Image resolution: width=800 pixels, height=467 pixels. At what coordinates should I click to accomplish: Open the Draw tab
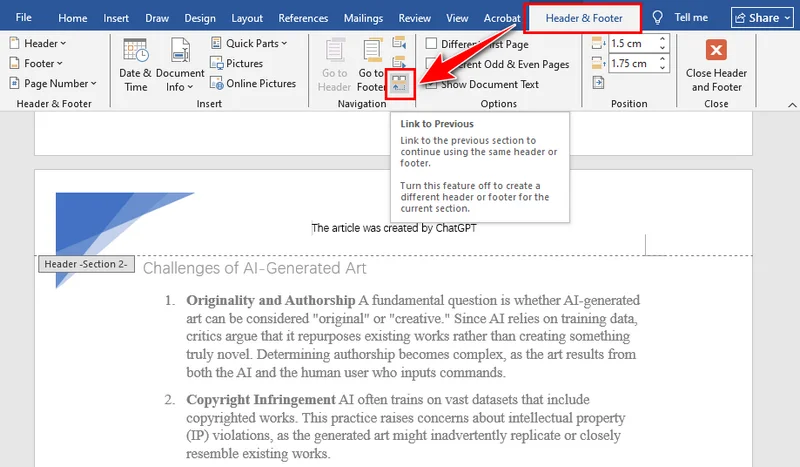pyautogui.click(x=157, y=18)
